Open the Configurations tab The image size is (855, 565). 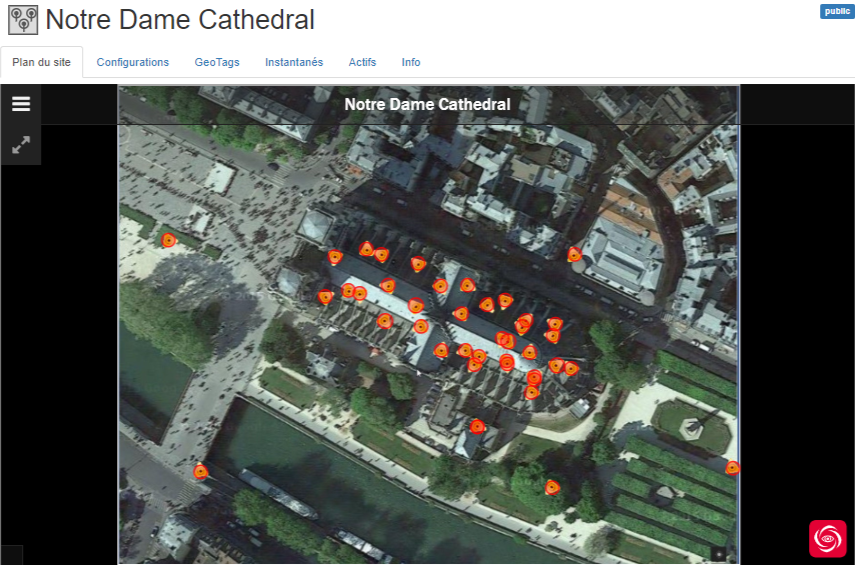[133, 62]
